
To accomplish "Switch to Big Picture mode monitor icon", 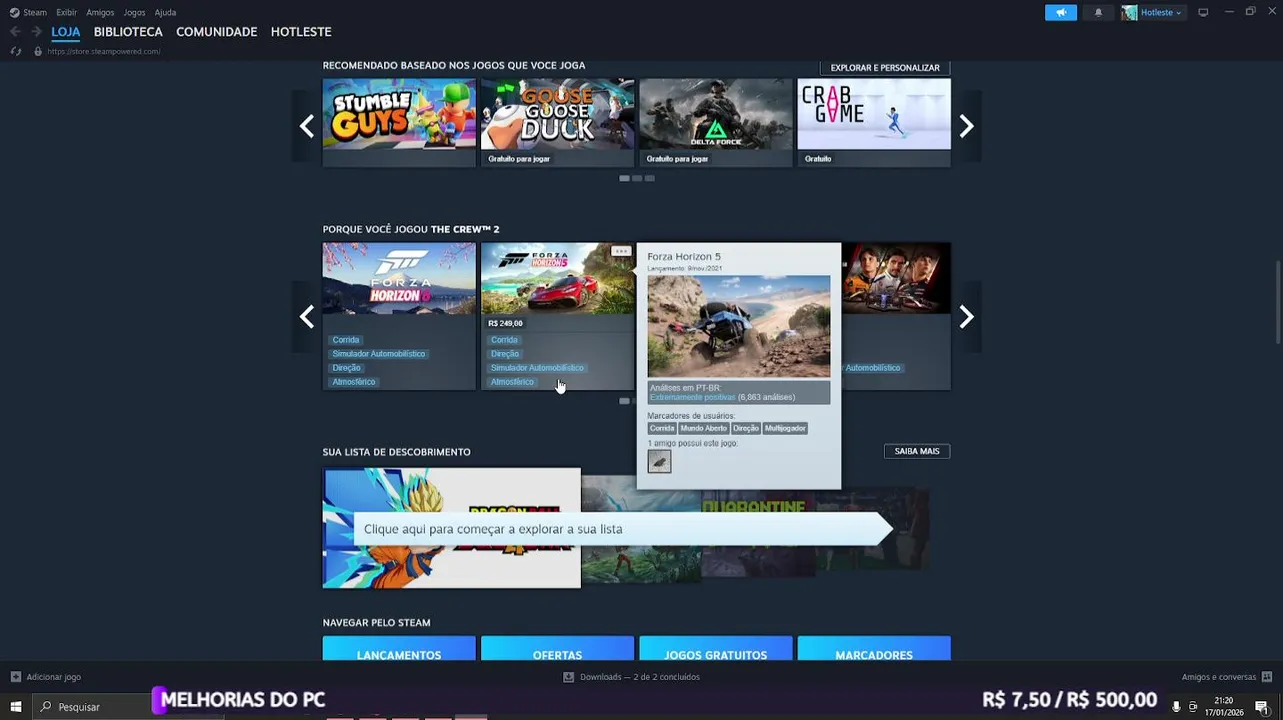I will (x=1203, y=12).
